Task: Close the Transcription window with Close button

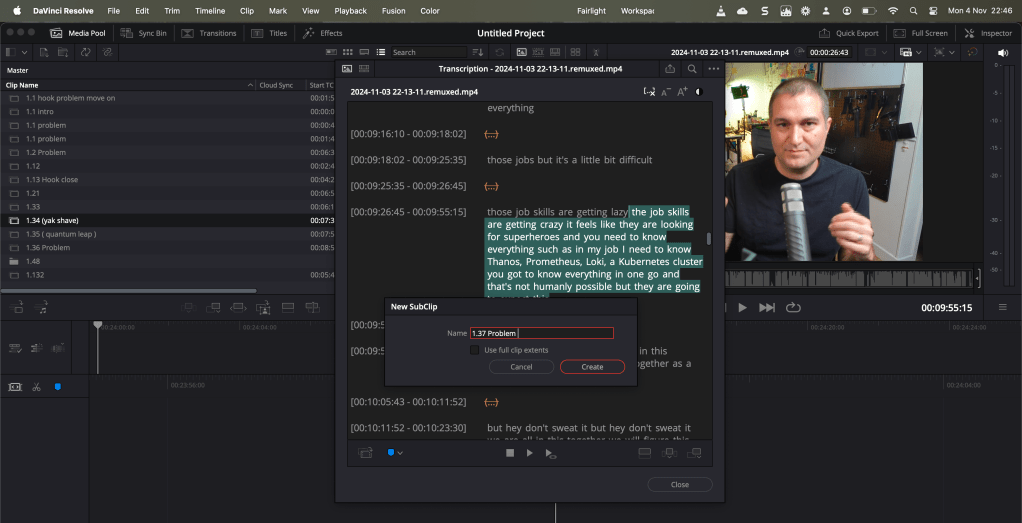Action: pos(680,485)
